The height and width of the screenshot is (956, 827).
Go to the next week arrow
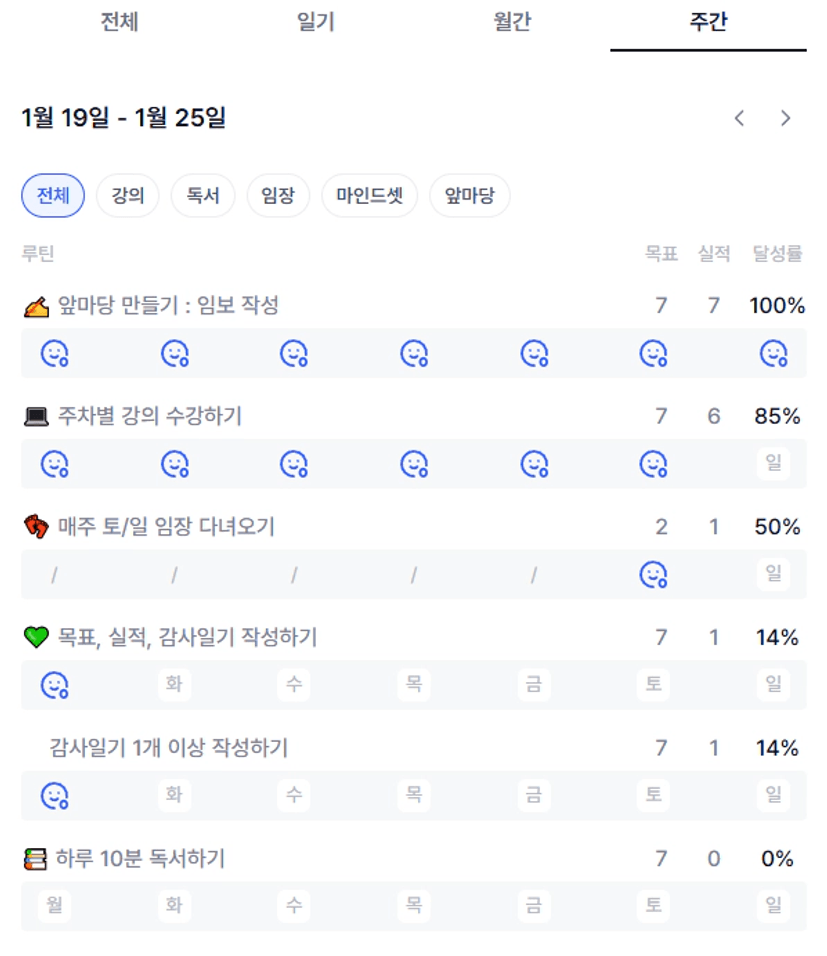point(785,118)
